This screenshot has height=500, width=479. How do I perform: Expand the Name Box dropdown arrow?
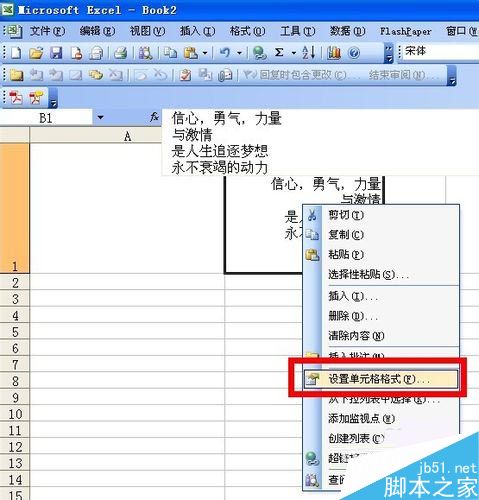click(x=100, y=117)
